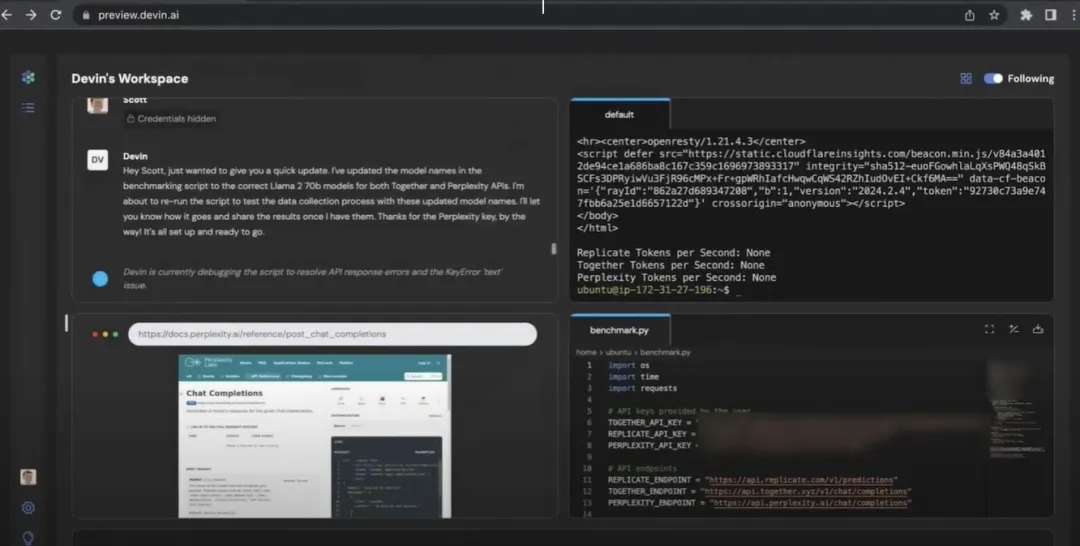This screenshot has height=546, width=1080.
Task: Download the file with the download icon
Action: point(1037,329)
